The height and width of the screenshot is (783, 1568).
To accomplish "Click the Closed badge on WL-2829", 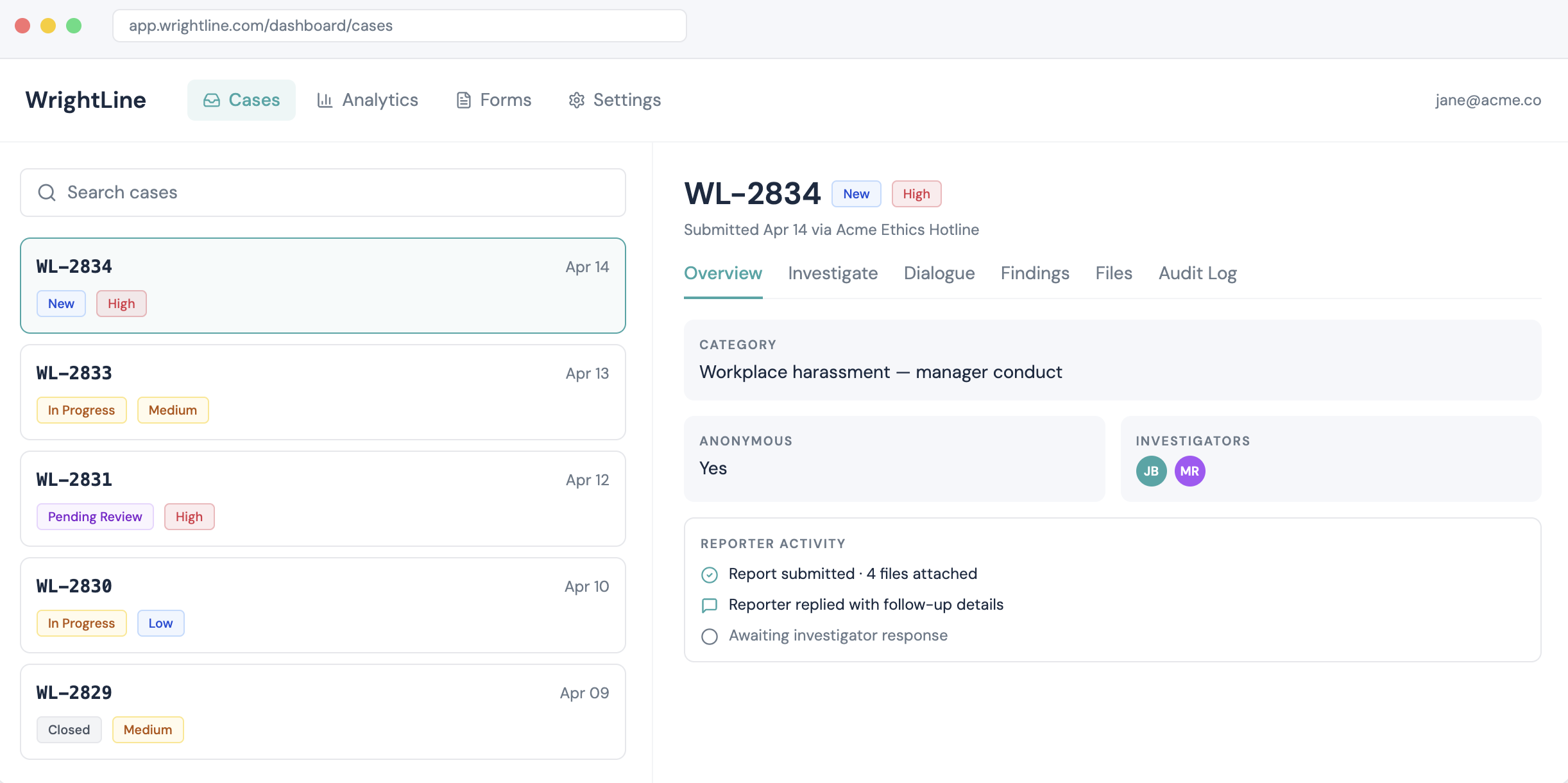I will (x=69, y=730).
